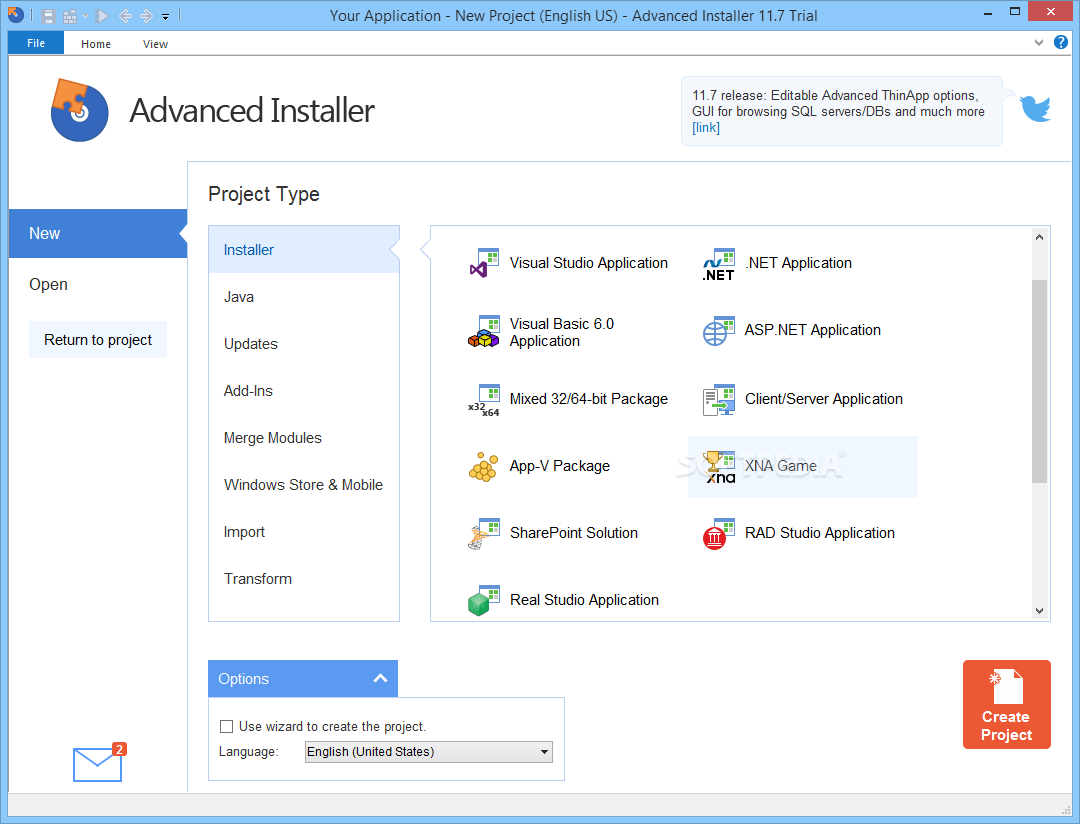1080x824 pixels.
Task: Switch to the Home ribbon tab
Action: (x=96, y=44)
